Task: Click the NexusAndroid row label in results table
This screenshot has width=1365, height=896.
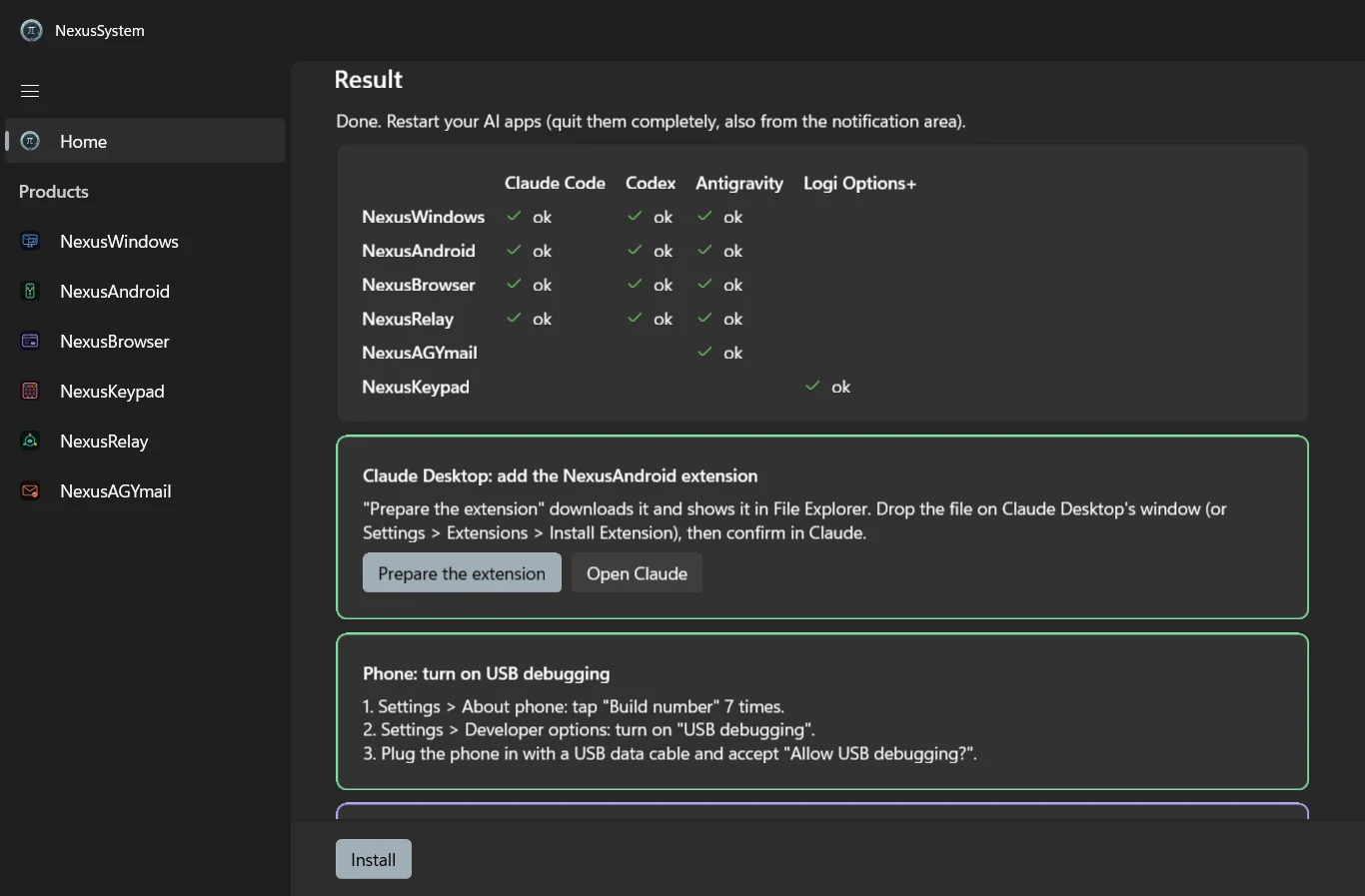Action: 419,251
